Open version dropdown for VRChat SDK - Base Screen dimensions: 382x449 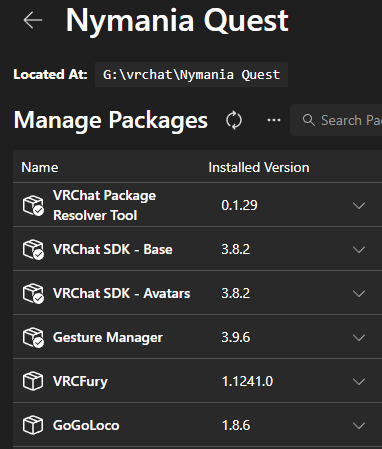(359, 249)
